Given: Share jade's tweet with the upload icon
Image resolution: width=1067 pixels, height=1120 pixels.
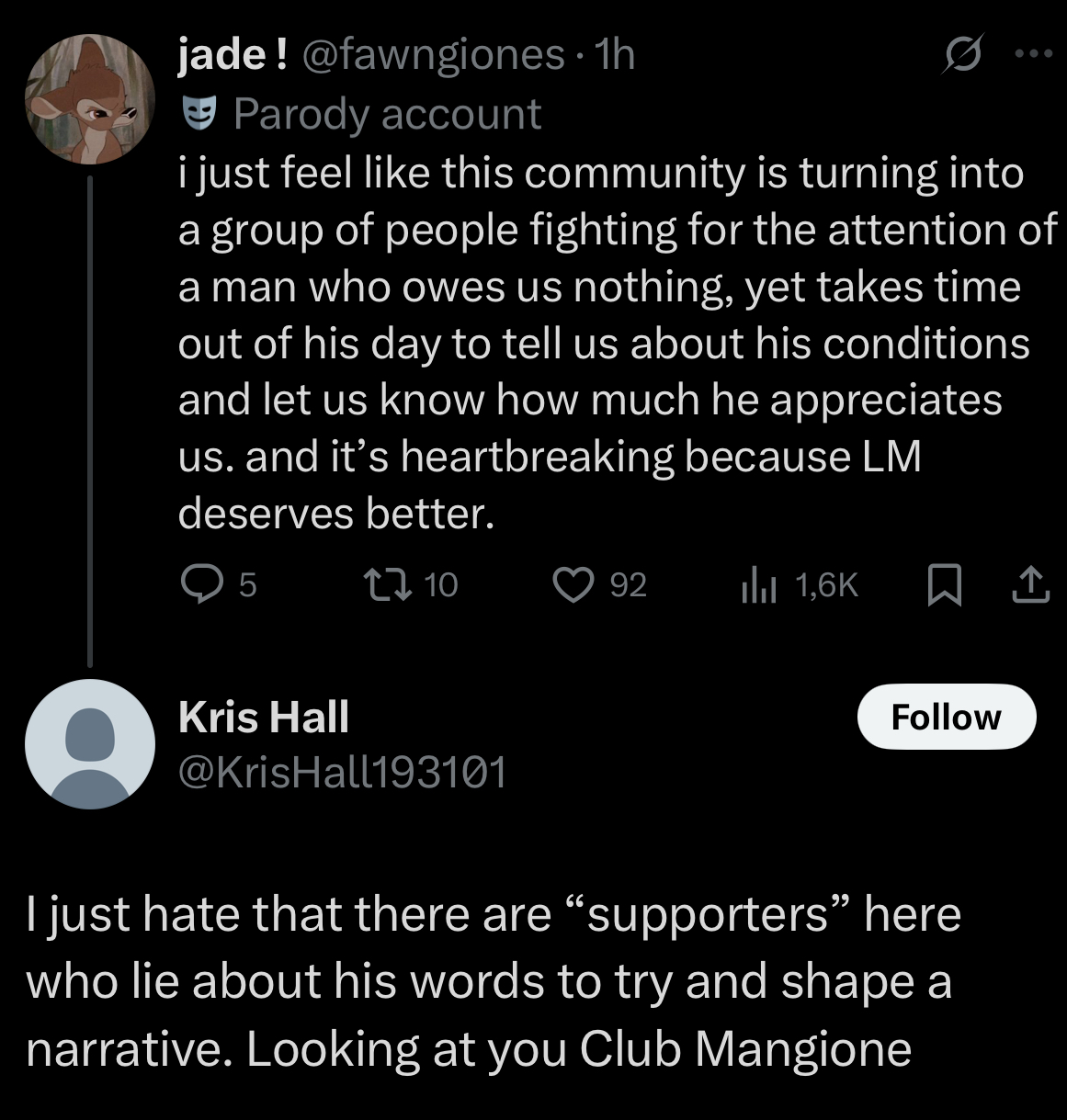Looking at the screenshot, I should tap(1030, 585).
